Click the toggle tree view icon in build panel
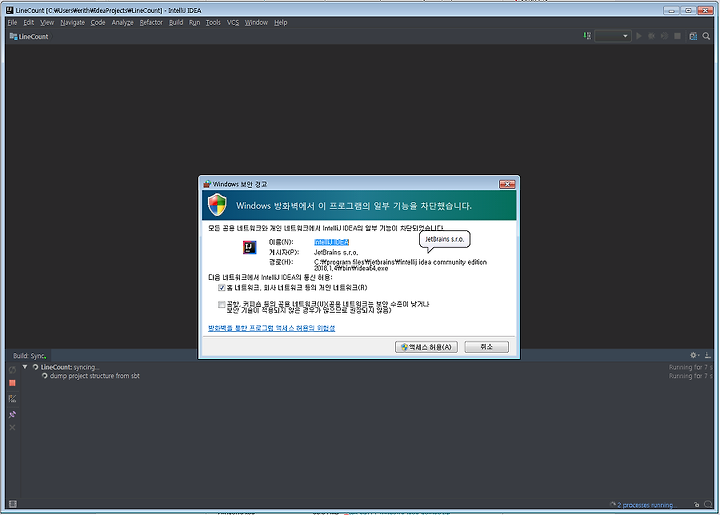The height and width of the screenshot is (515, 720). (x=12, y=399)
